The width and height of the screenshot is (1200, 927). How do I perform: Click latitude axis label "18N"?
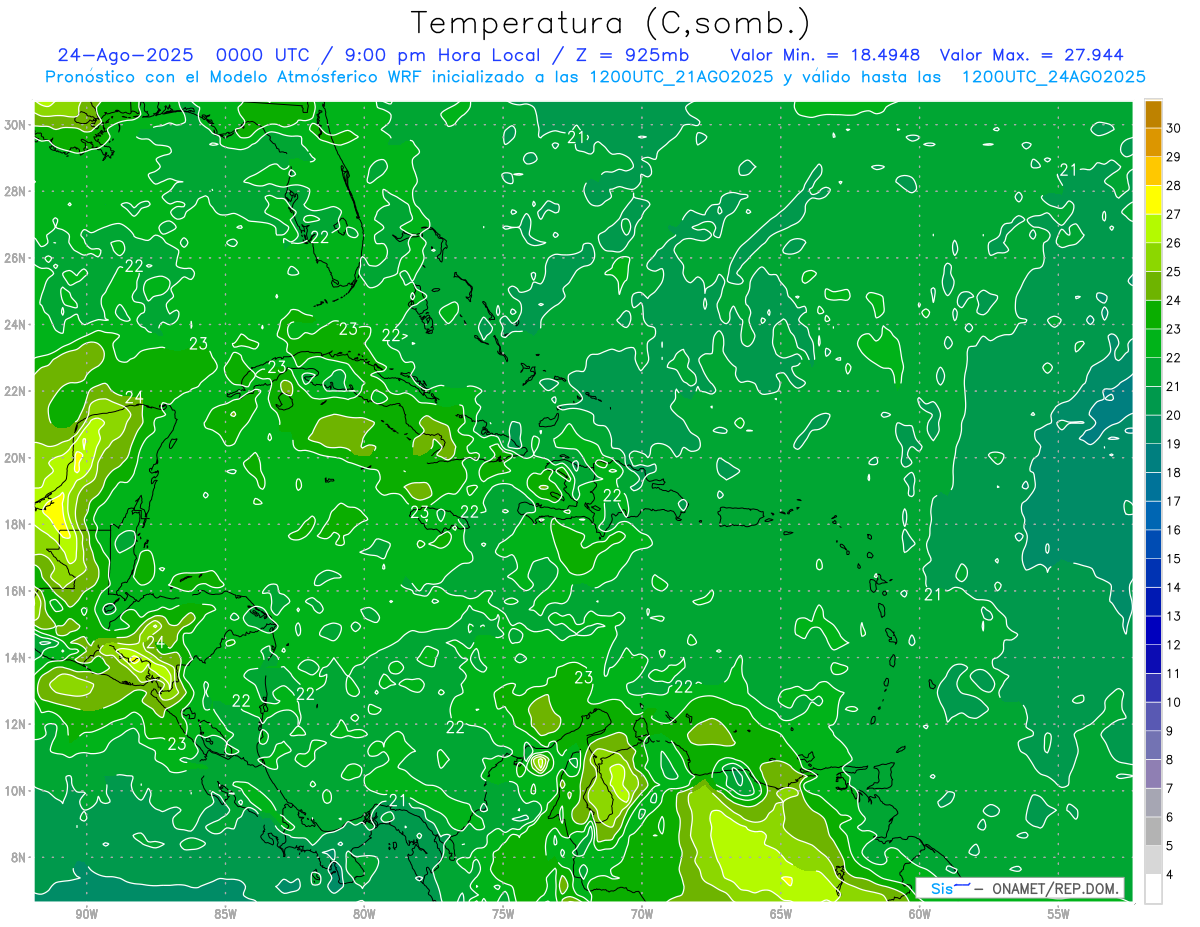point(15,524)
